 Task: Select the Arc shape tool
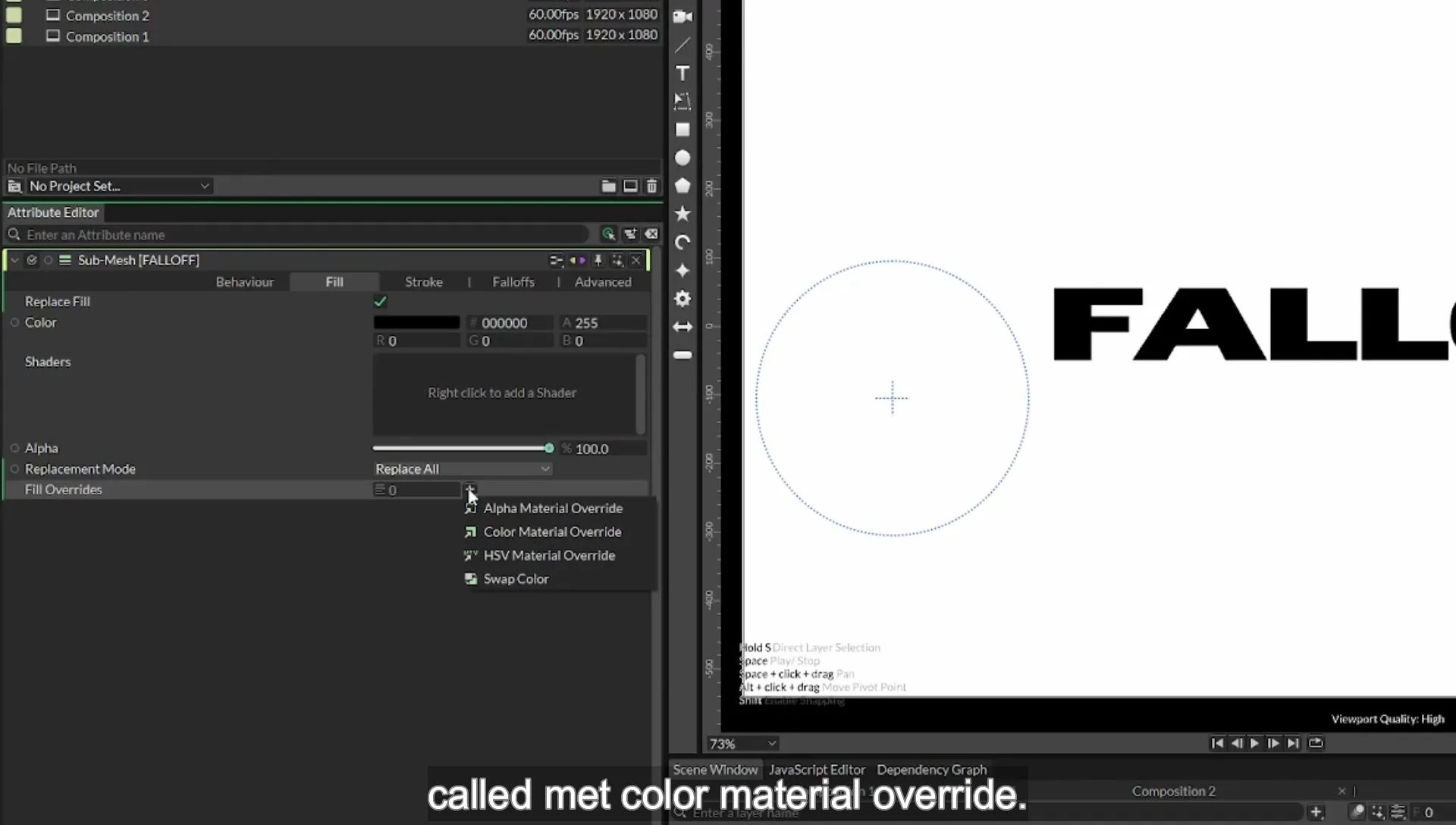pyautogui.click(x=682, y=242)
